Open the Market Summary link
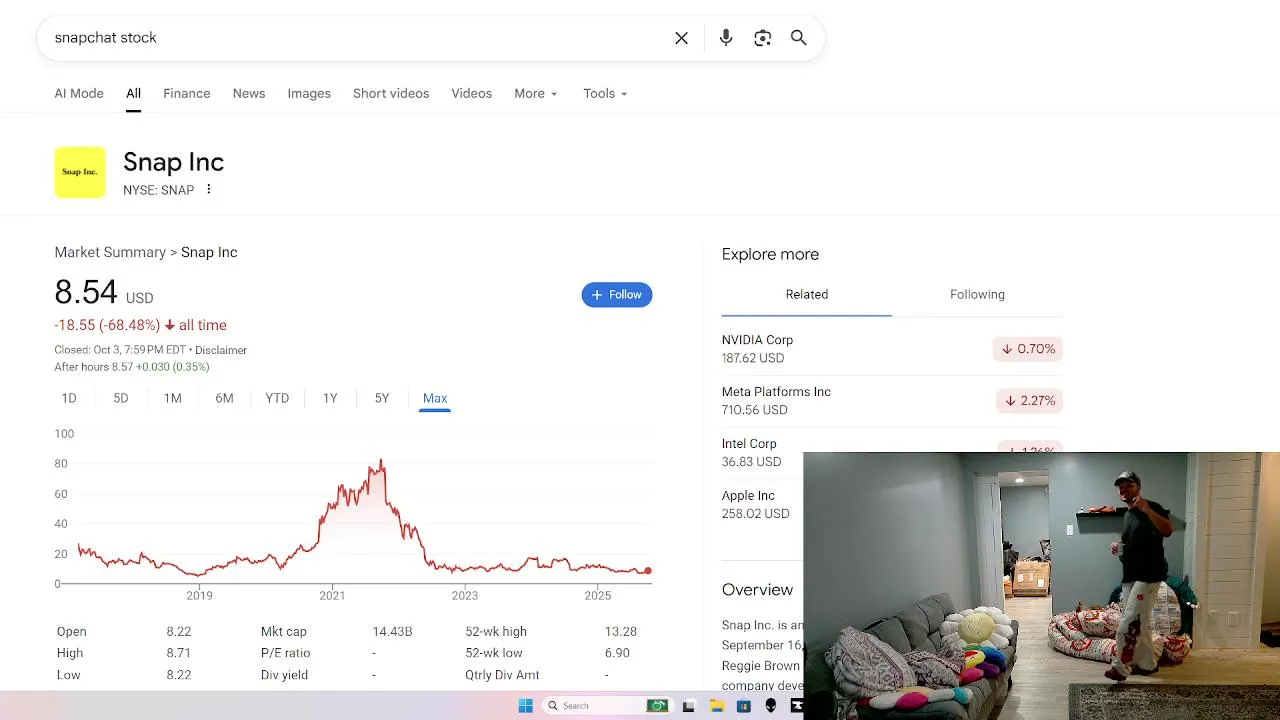 tap(110, 252)
